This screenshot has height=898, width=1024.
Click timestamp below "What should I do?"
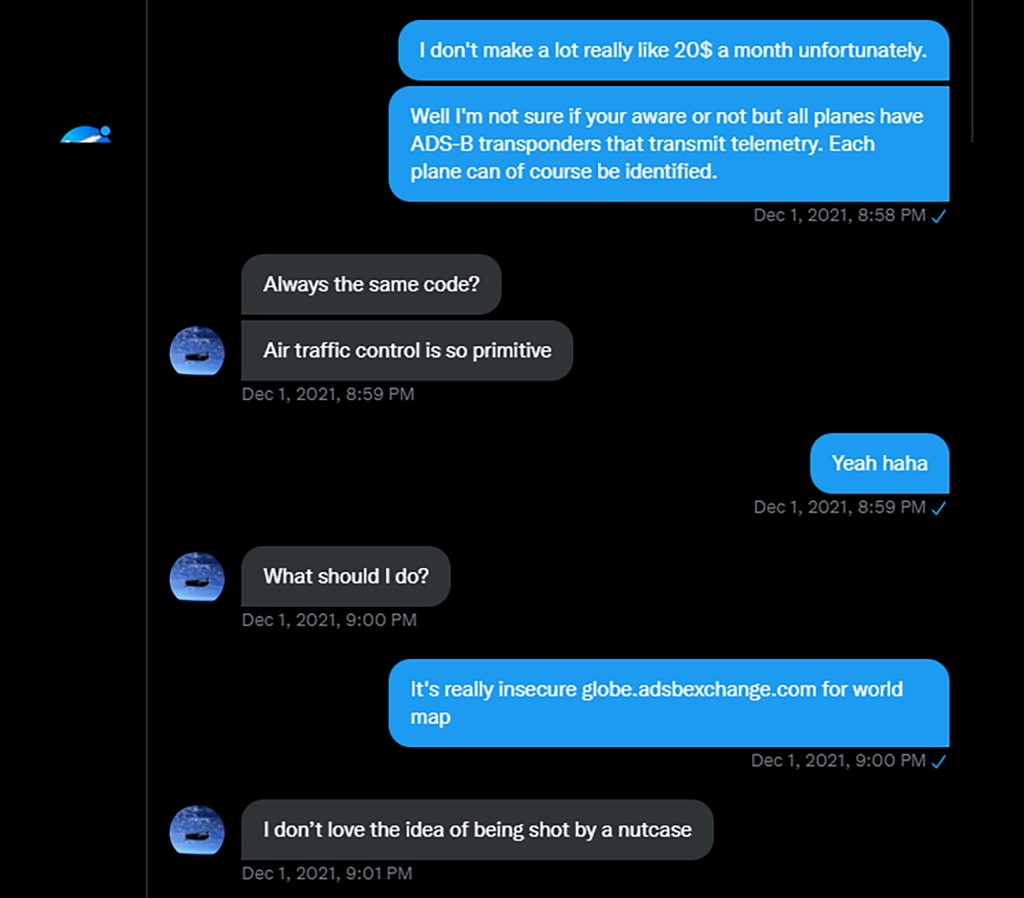pyautogui.click(x=328, y=620)
